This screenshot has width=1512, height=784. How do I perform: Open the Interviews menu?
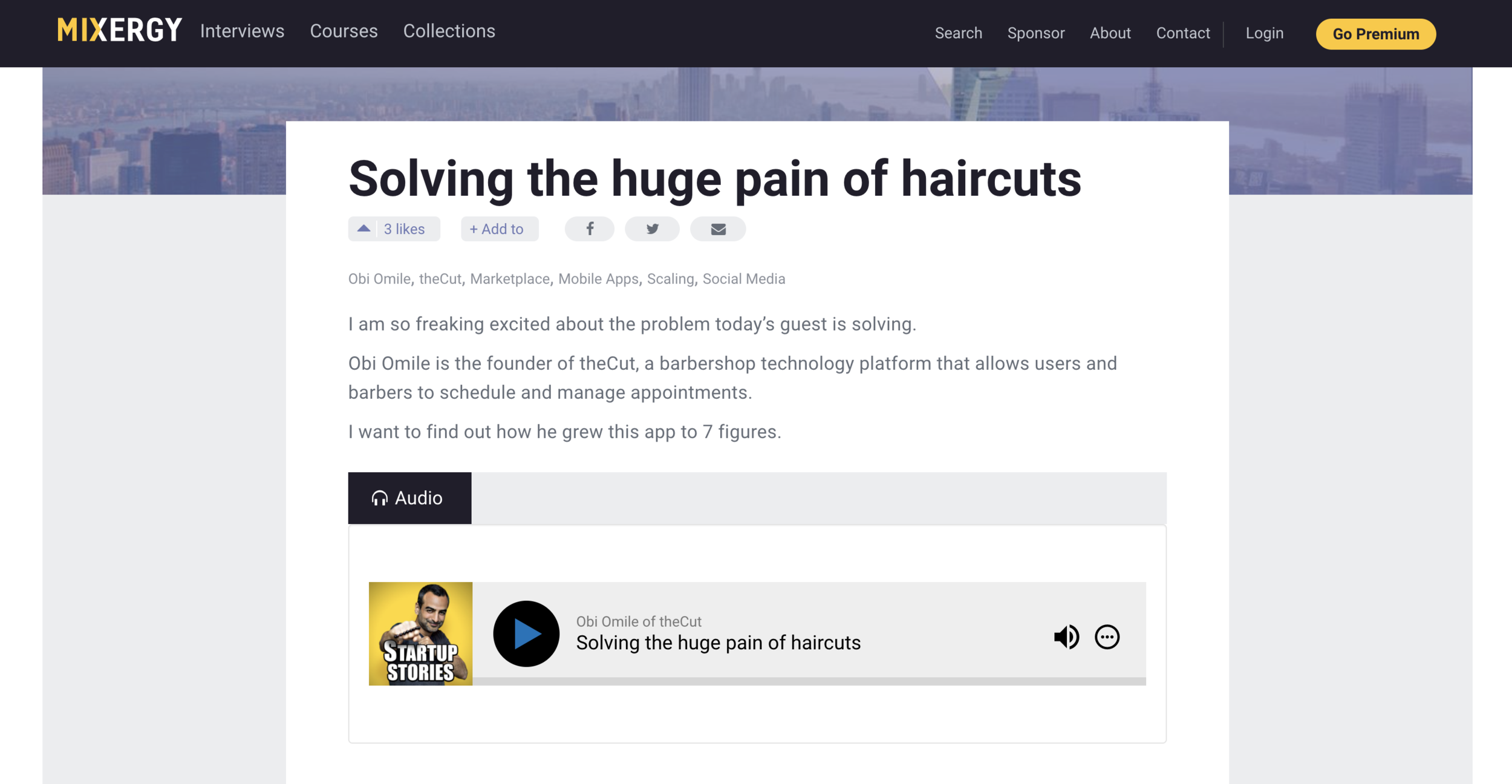click(x=242, y=31)
